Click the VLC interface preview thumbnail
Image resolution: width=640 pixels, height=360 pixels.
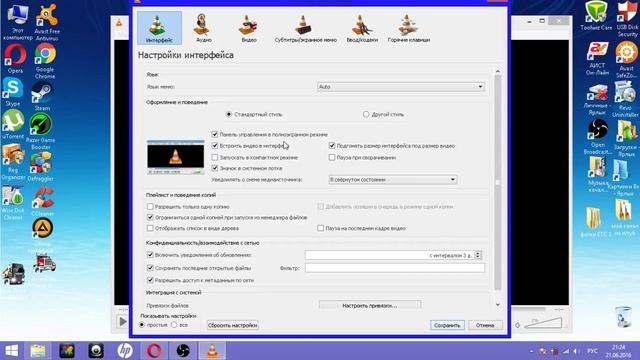[176, 157]
